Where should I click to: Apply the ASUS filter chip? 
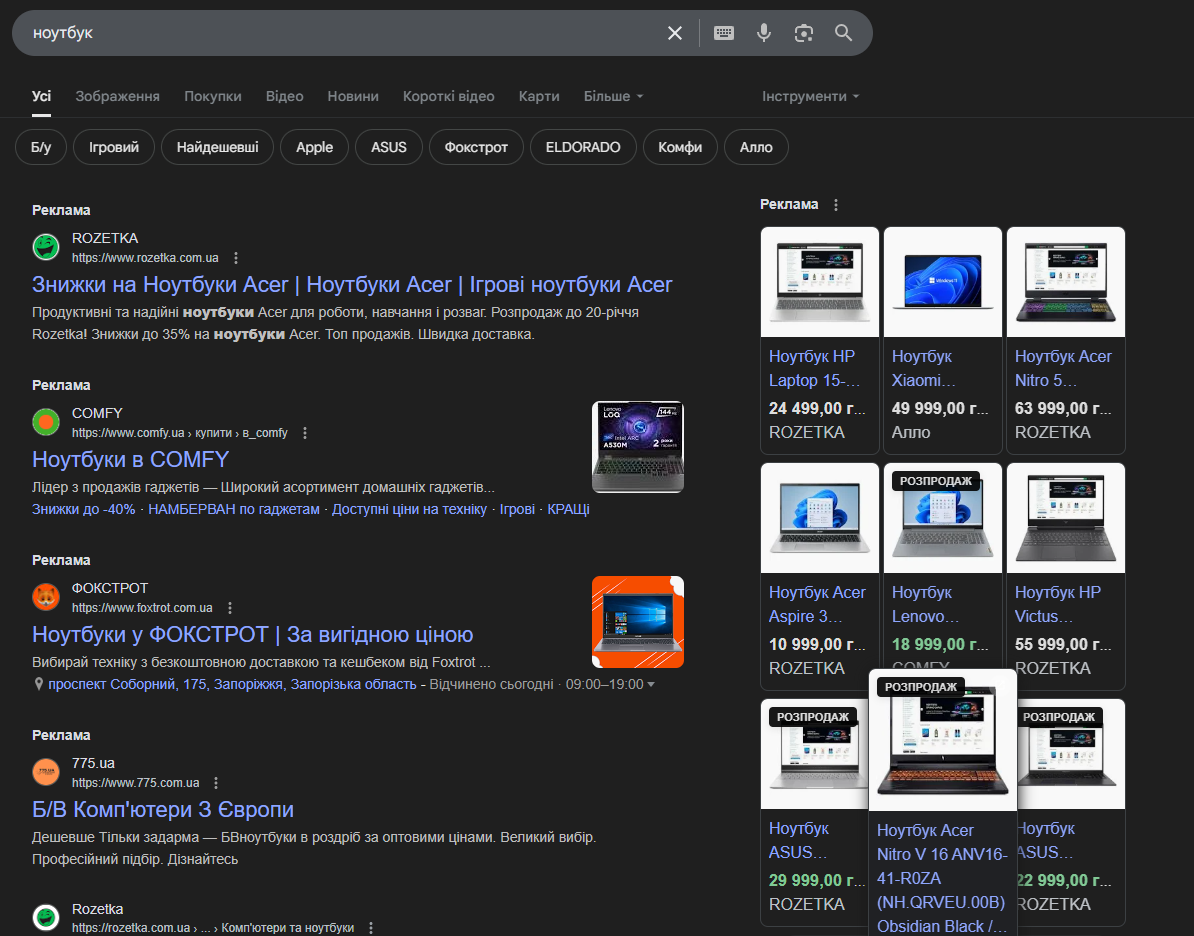click(389, 147)
